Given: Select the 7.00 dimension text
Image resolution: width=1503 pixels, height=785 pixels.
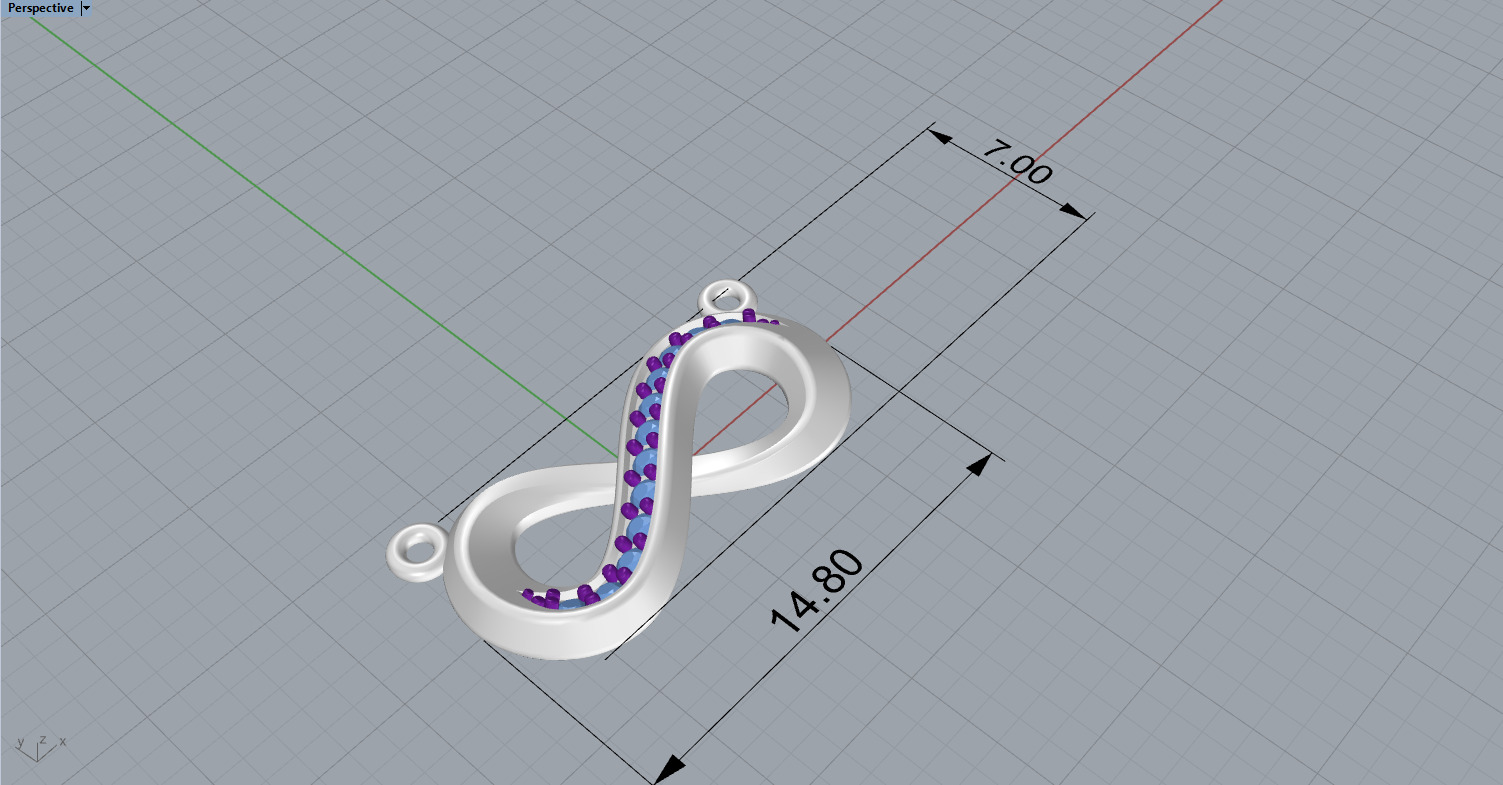Looking at the screenshot, I should 1016,163.
